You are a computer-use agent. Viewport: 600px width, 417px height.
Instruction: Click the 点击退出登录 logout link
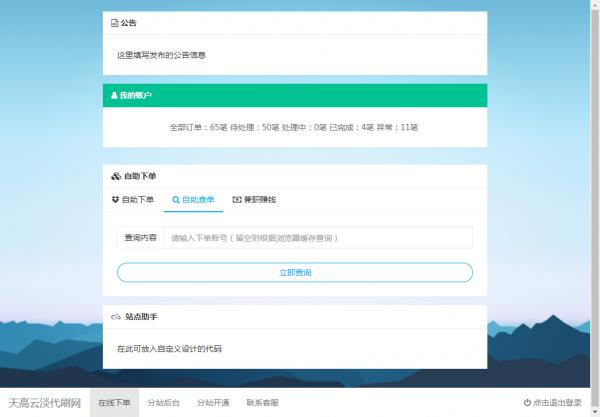coord(557,403)
